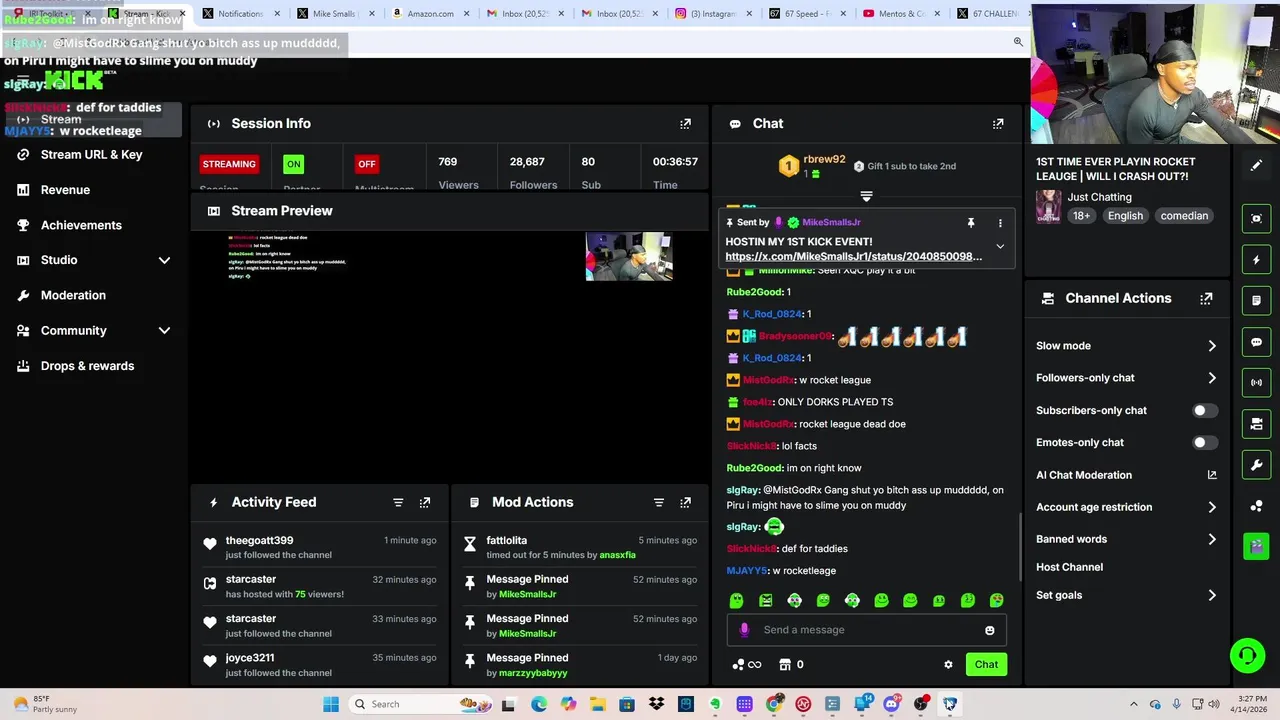Toggle Emotes-only chat switch

tap(1205, 443)
